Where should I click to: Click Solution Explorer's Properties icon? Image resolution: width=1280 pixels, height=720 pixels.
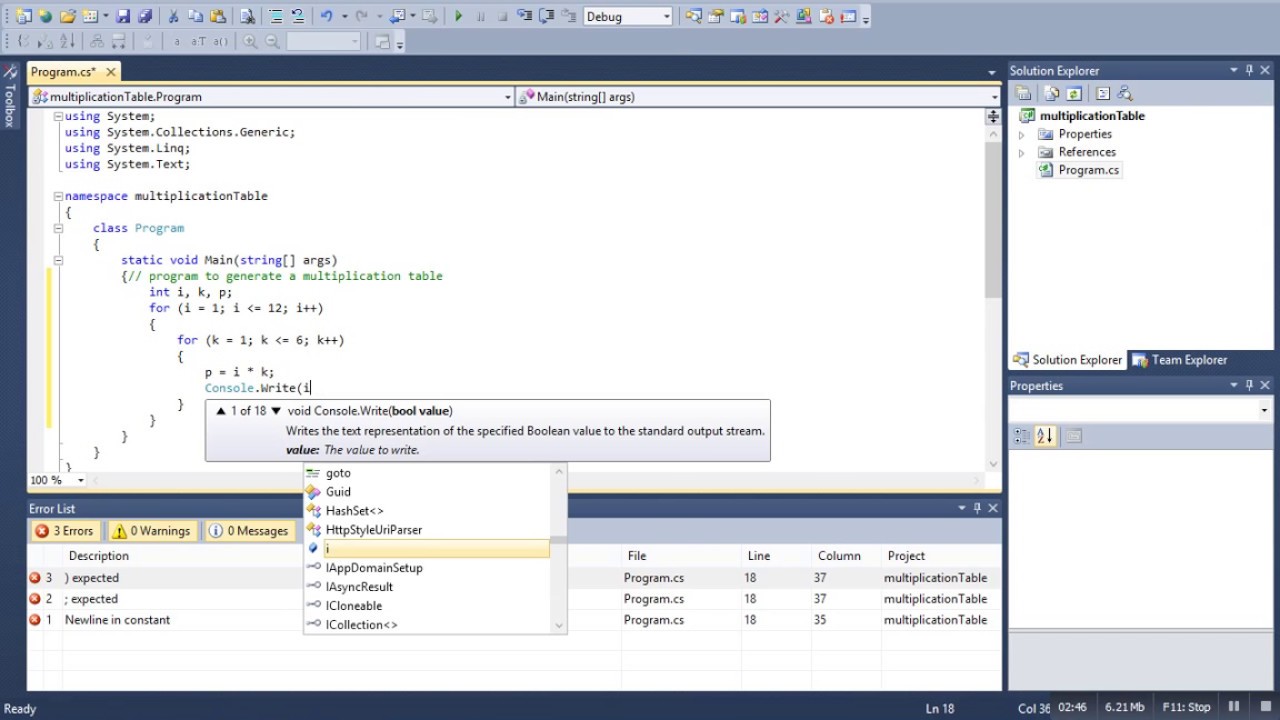coord(1023,93)
